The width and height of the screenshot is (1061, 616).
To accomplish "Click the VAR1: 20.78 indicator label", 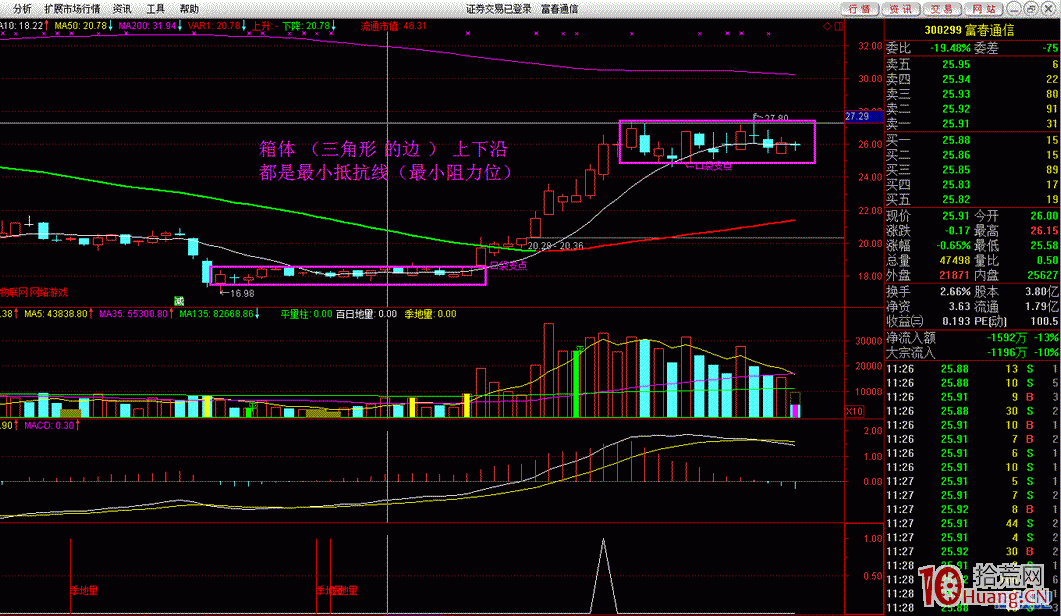I will click(x=217, y=26).
